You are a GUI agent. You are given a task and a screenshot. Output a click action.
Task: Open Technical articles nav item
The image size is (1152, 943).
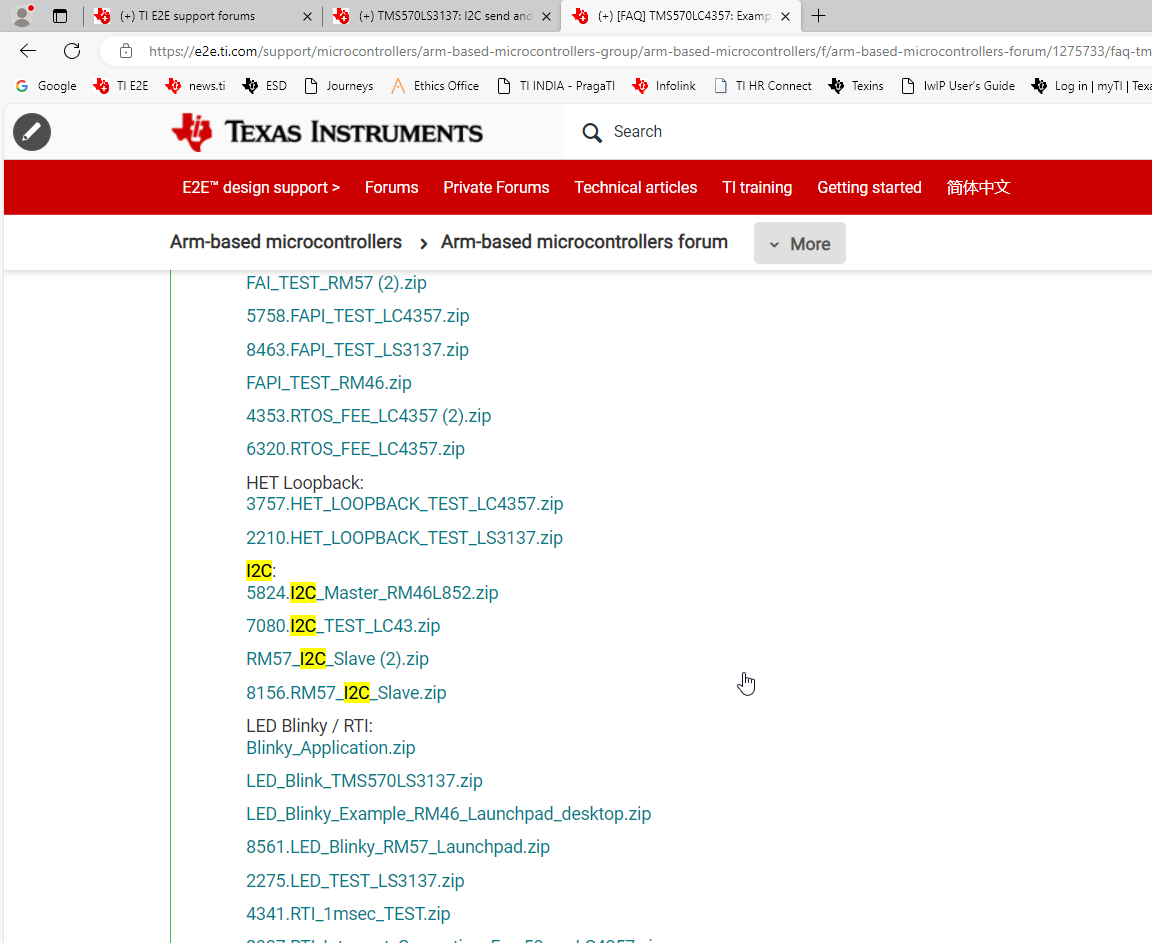pos(636,187)
